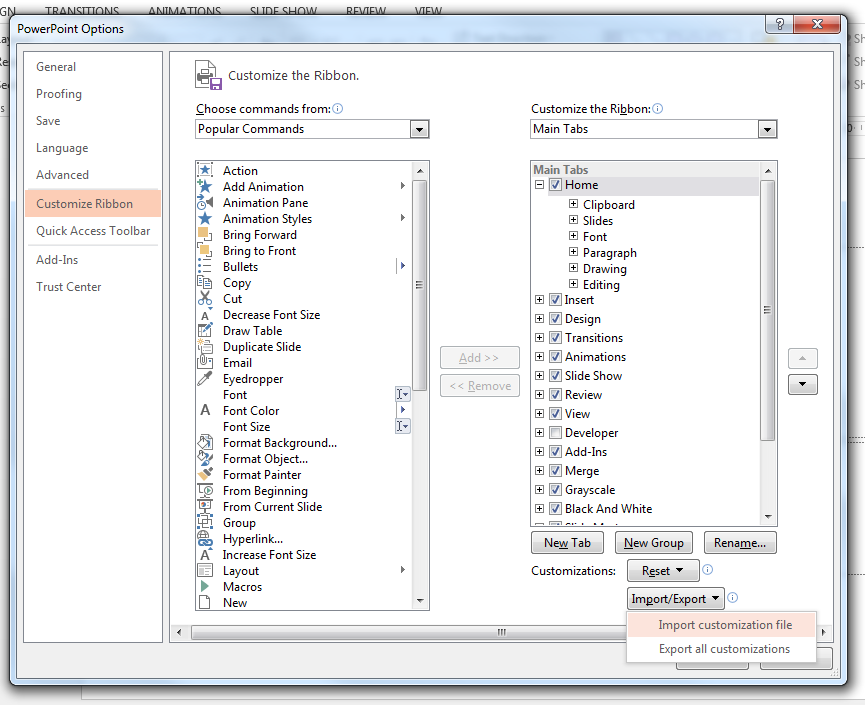The width and height of the screenshot is (865, 705).
Task: Click the Action command star icon
Action: point(205,170)
